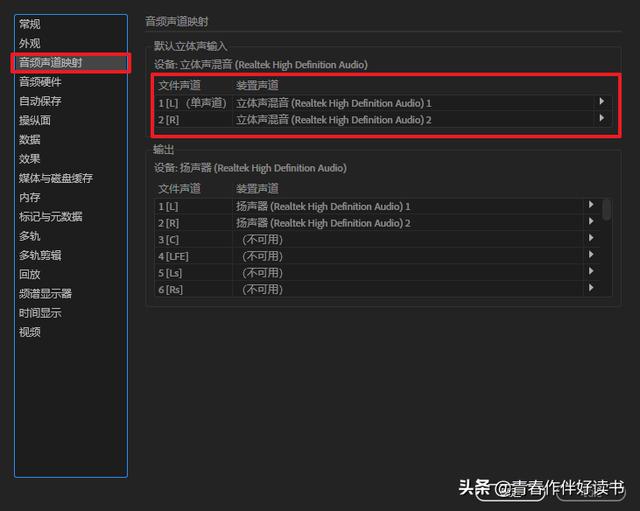Image resolution: width=640 pixels, height=511 pixels.
Task: Select 外观 preferences category
Action: (x=29, y=43)
